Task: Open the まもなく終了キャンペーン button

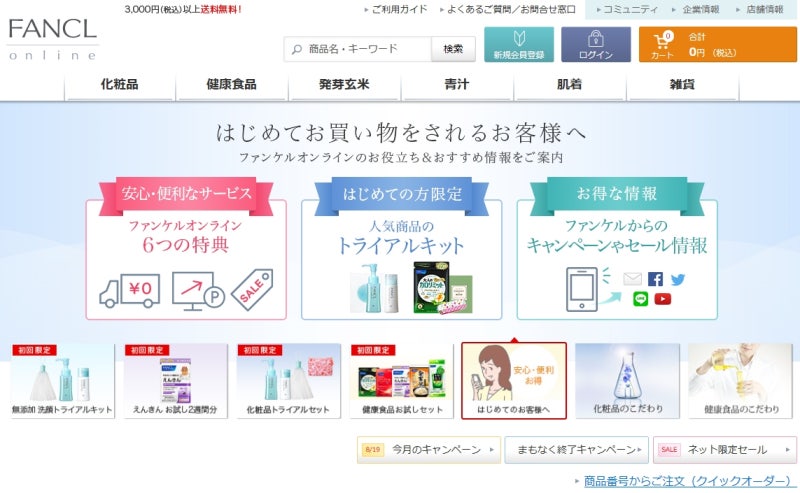Action: (577, 450)
